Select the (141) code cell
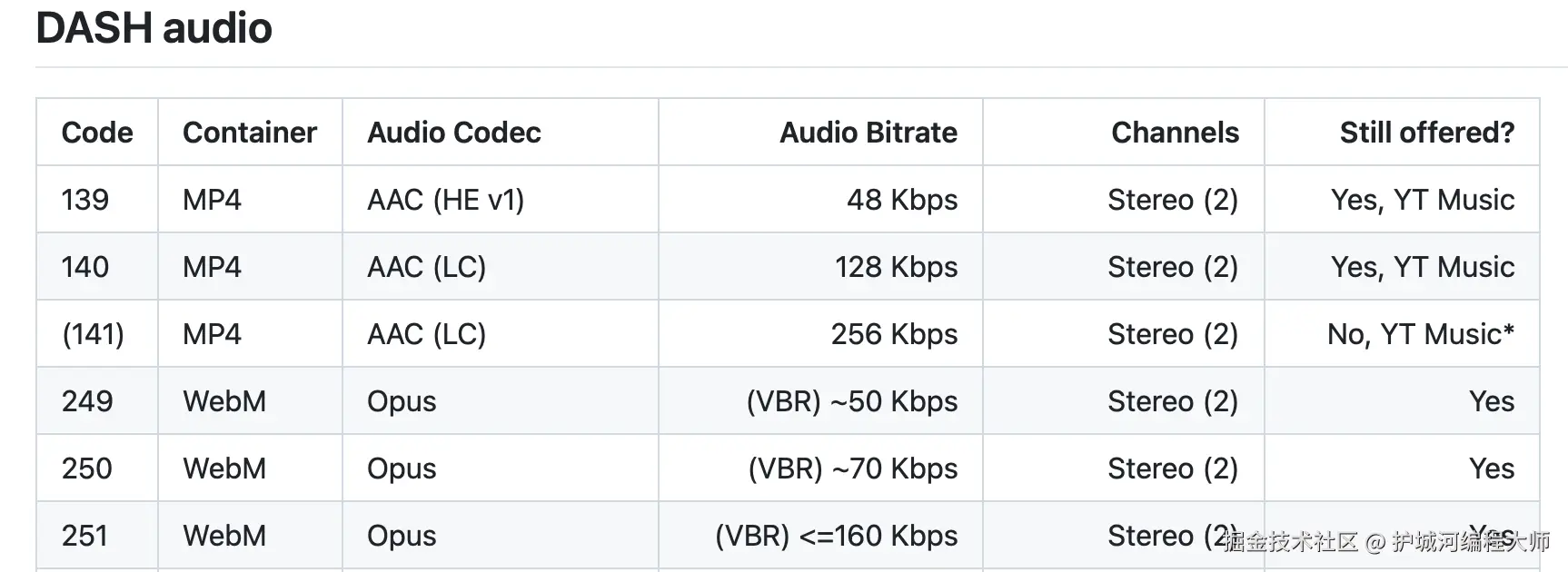 [93, 334]
